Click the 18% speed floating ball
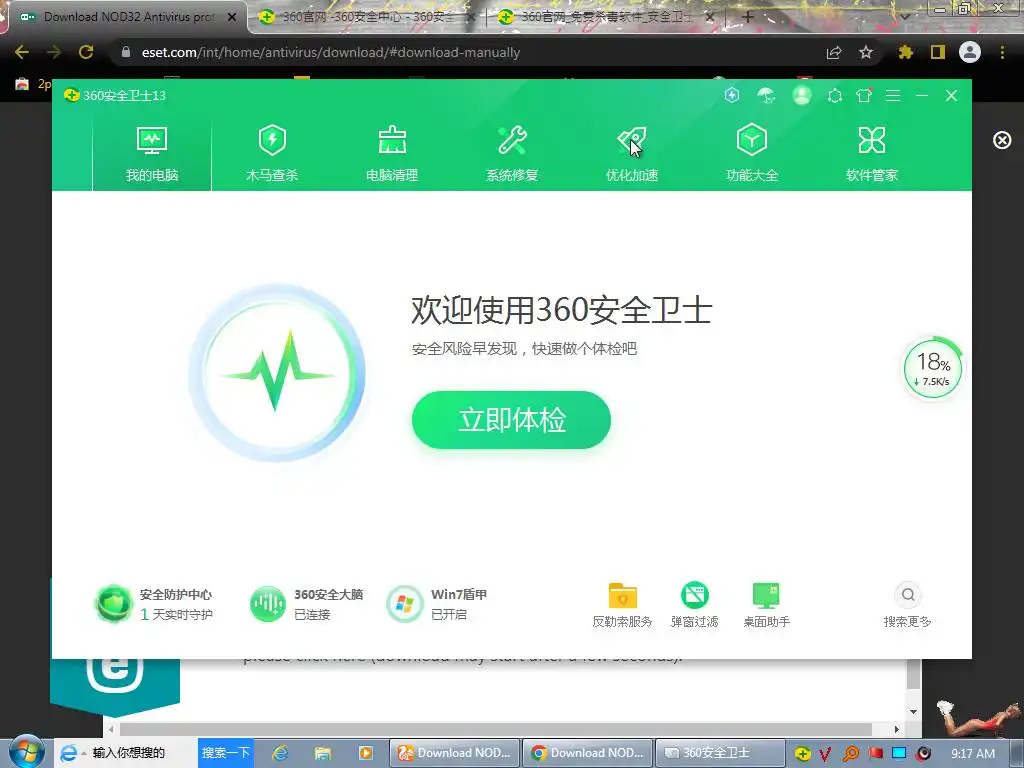The height and width of the screenshot is (768, 1024). click(933, 368)
